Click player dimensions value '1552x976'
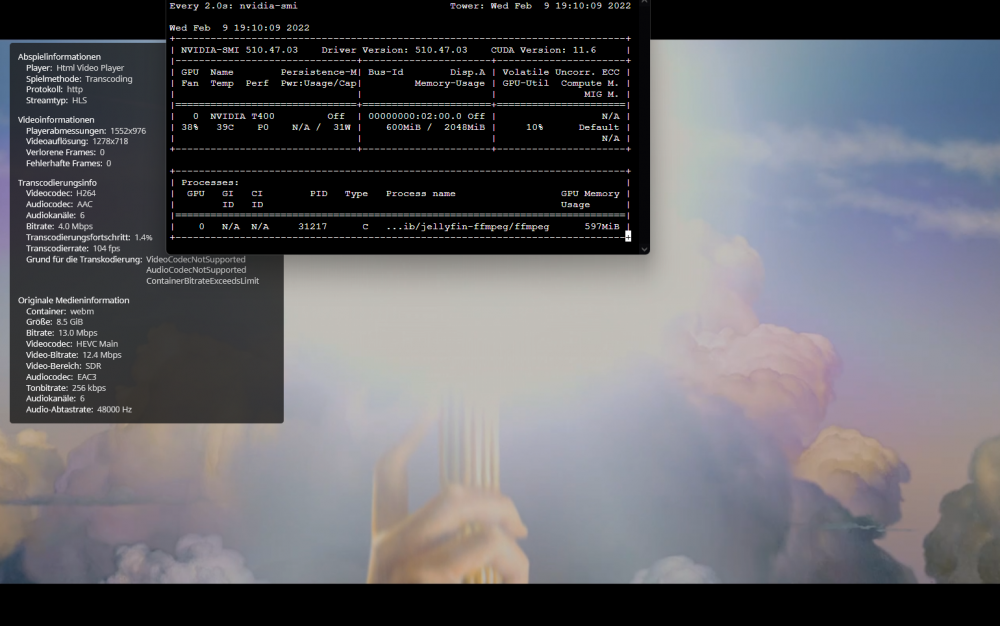Image resolution: width=1000 pixels, height=626 pixels. 128,131
